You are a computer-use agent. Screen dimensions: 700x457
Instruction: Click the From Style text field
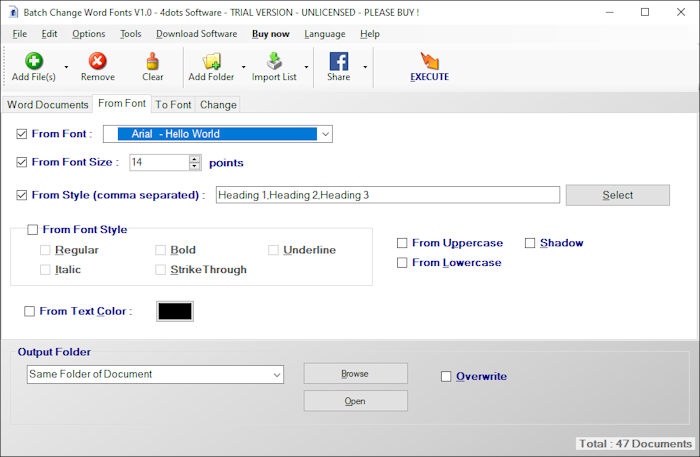tap(388, 195)
